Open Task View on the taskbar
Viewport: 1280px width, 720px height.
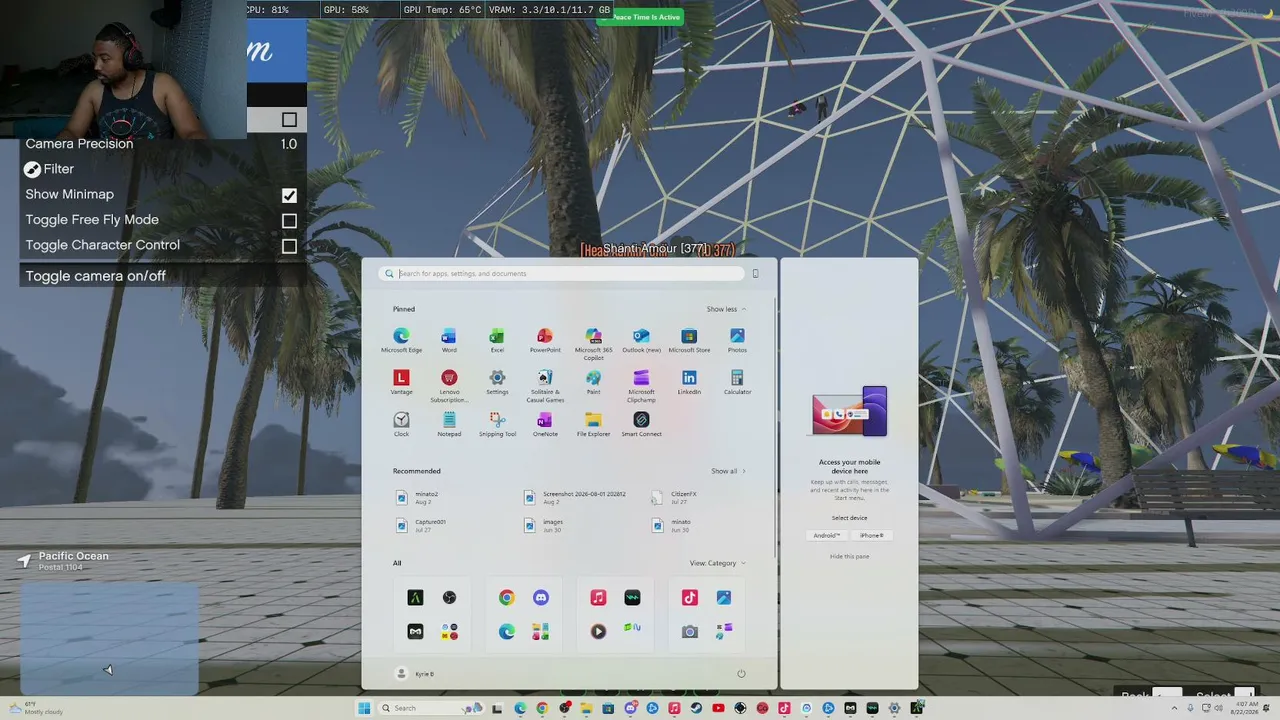497,708
